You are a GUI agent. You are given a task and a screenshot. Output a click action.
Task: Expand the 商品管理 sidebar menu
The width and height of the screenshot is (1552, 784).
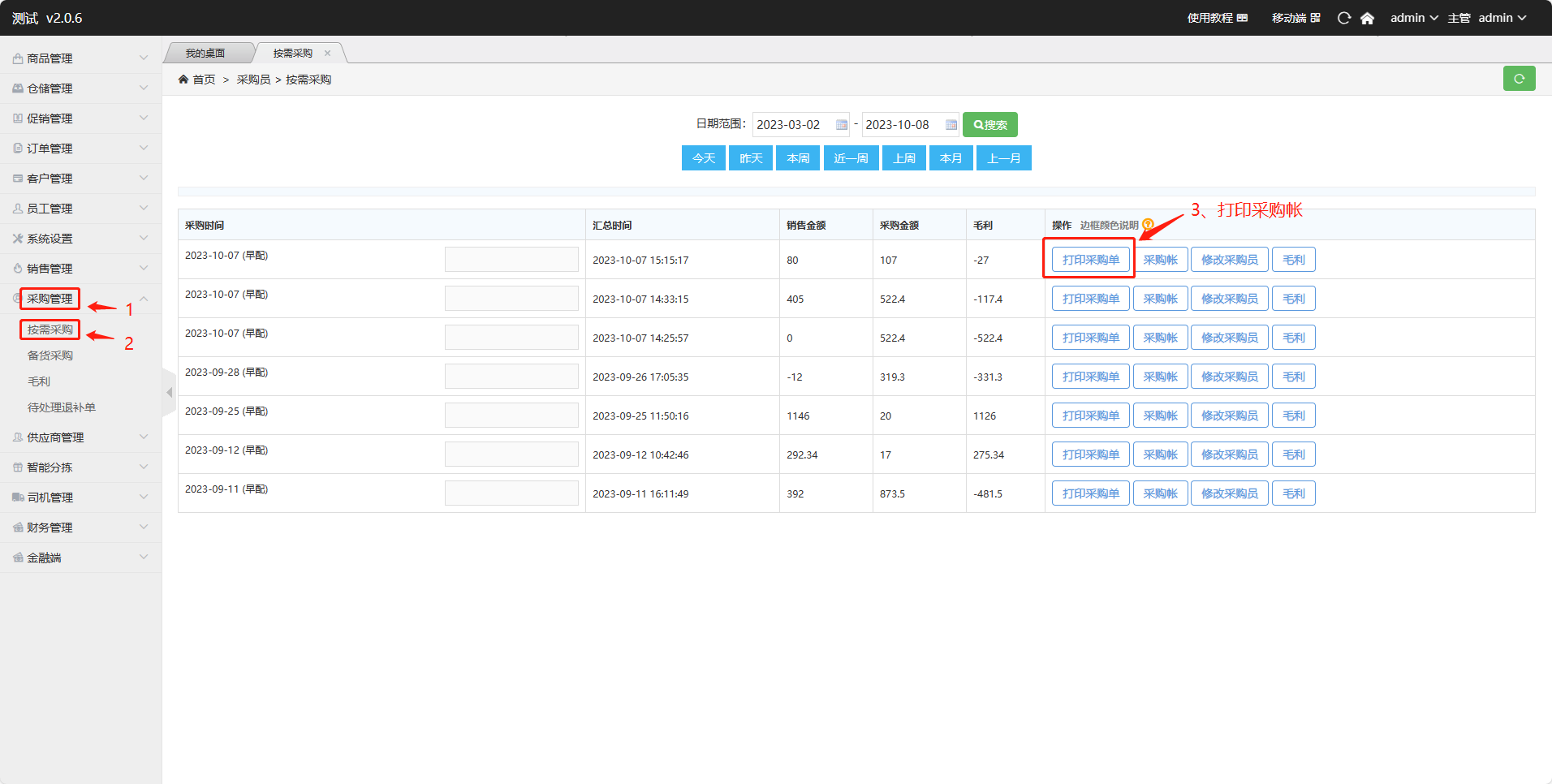click(x=80, y=58)
